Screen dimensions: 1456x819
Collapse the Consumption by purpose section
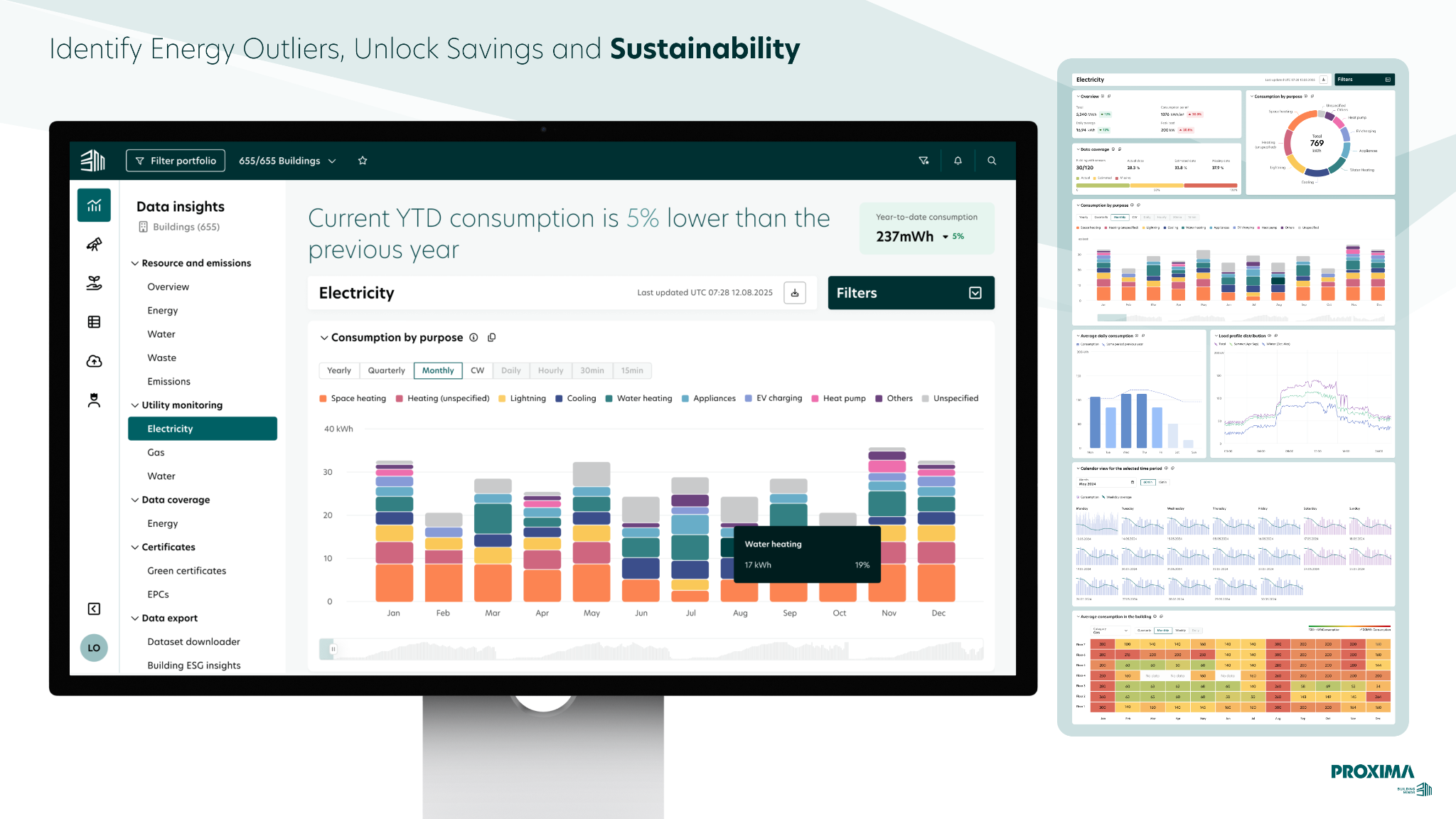click(324, 338)
